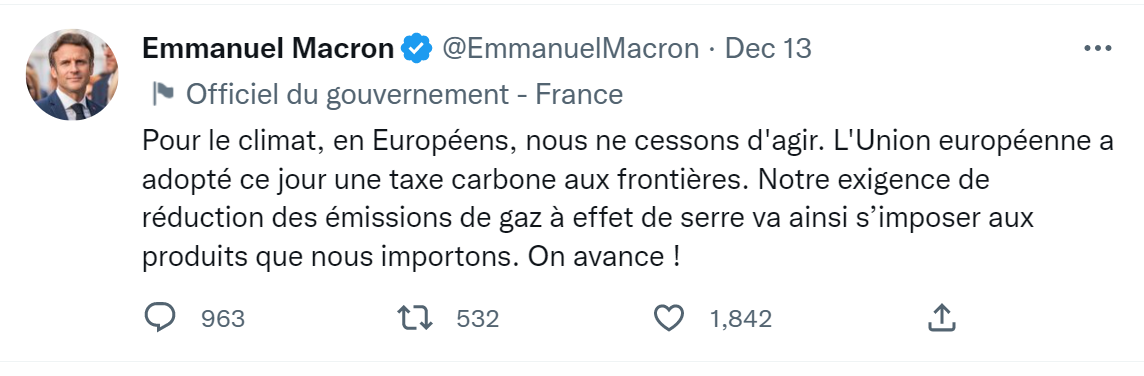Open the tweet via line starting 'Pour le climat'
Image resolution: width=1144 pixels, height=376 pixels.
tap(628, 141)
